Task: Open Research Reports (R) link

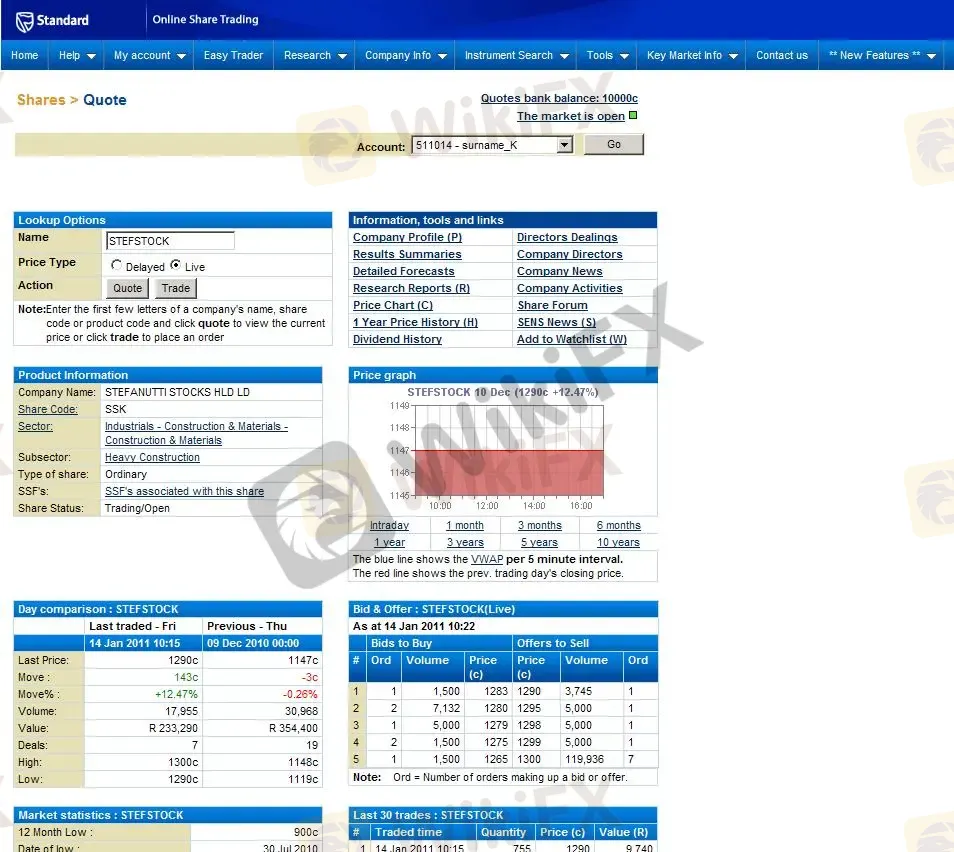Action: click(x=411, y=288)
